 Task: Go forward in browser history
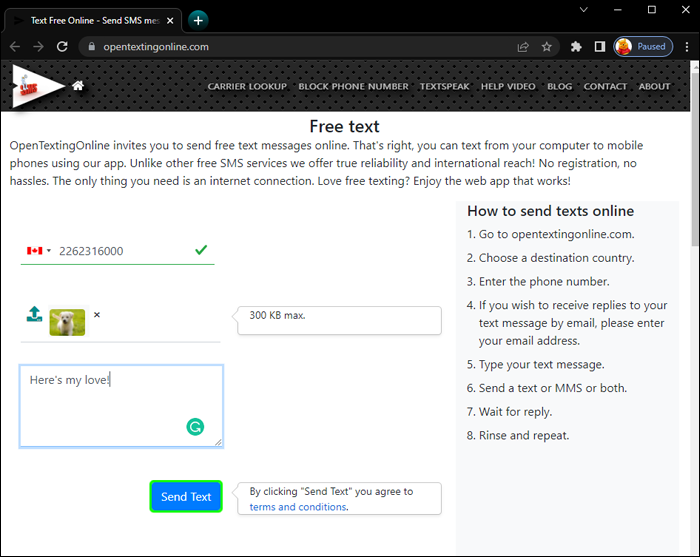tap(38, 47)
